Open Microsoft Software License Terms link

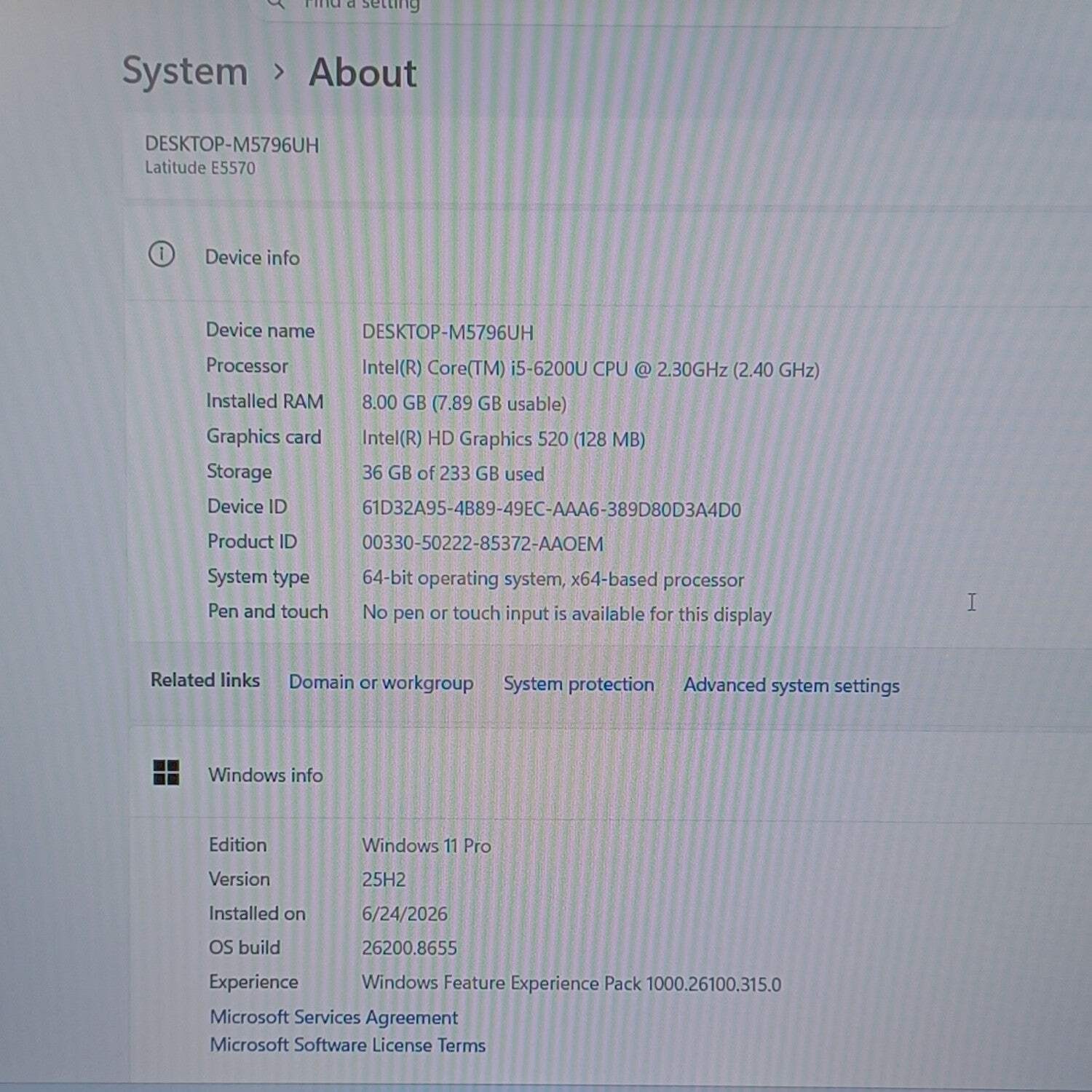click(348, 1045)
